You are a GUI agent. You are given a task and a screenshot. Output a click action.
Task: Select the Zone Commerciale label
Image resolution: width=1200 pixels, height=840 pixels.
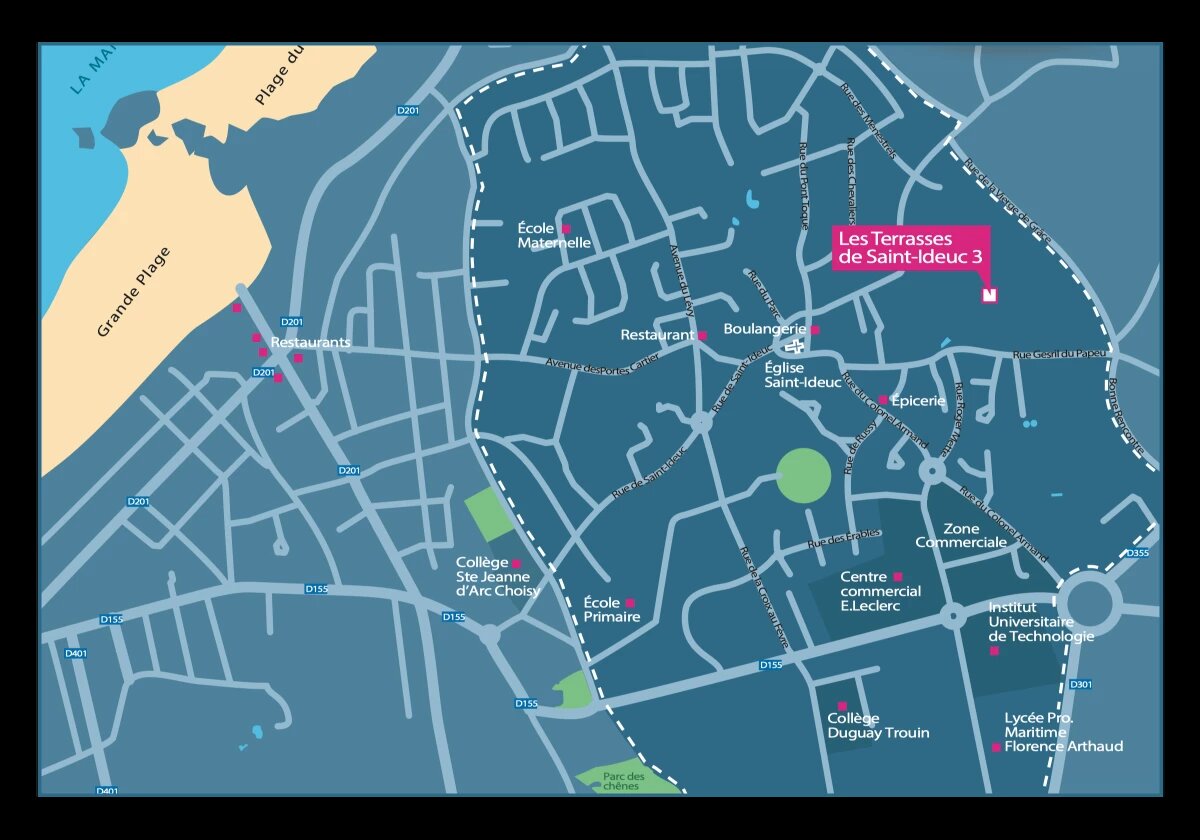click(961, 535)
